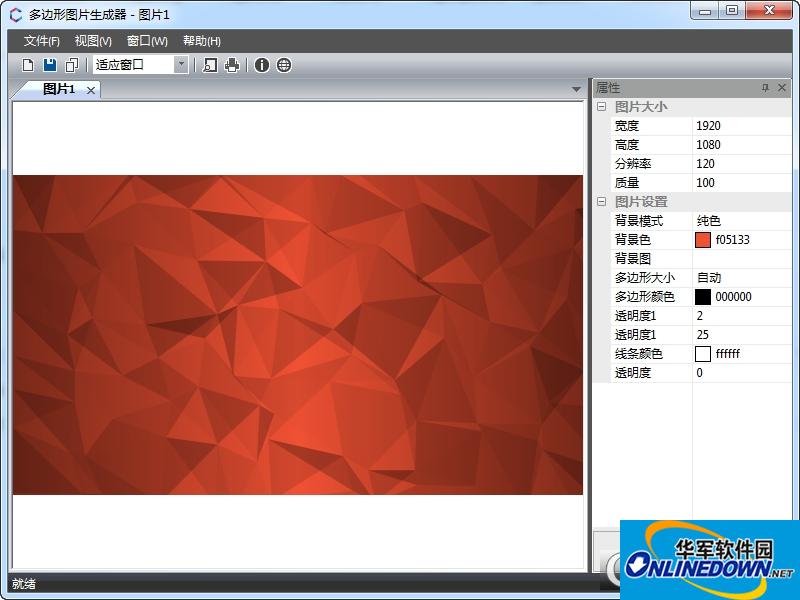This screenshot has width=800, height=600.
Task: Click the 就绪 status bar text
Action: click(24, 584)
